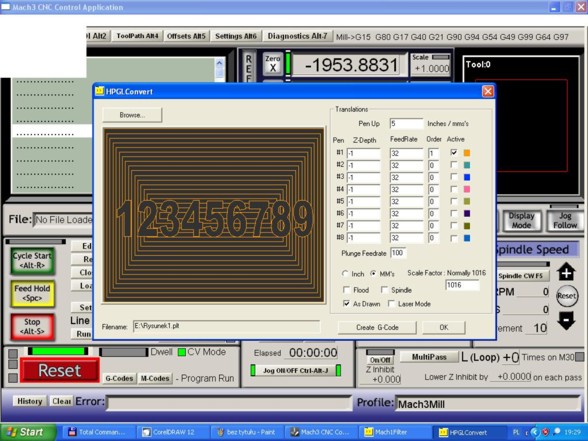Image resolution: width=588 pixels, height=441 pixels.
Task: Click the Pen Up value field
Action: click(x=406, y=123)
